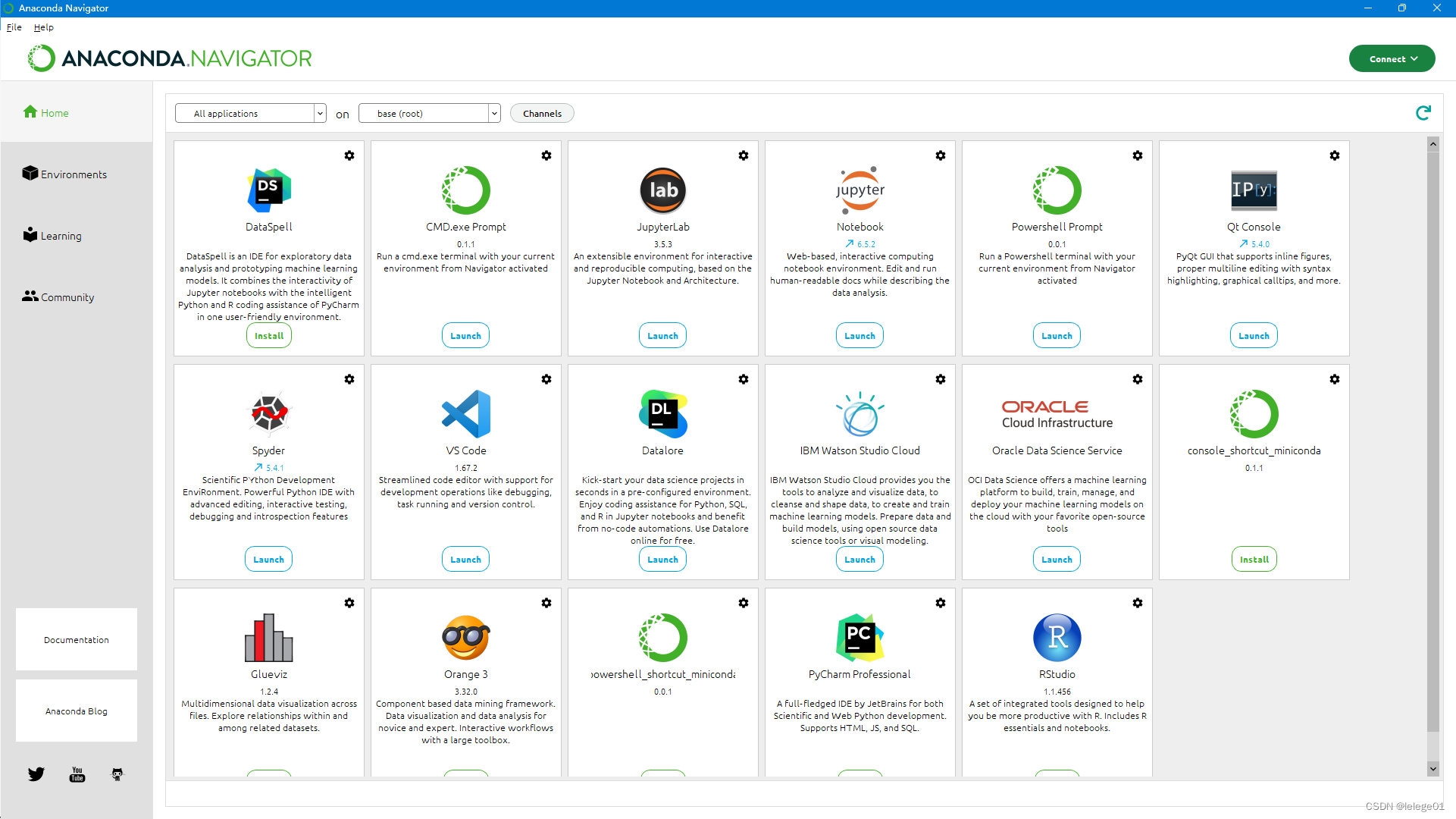Launch Qt Console
The width and height of the screenshot is (1456, 819).
1254,336
